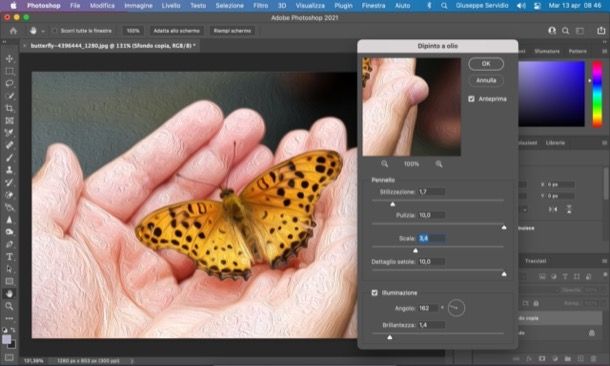Open the Filtro menu
This screenshot has width=610, height=366.
click(260, 5)
